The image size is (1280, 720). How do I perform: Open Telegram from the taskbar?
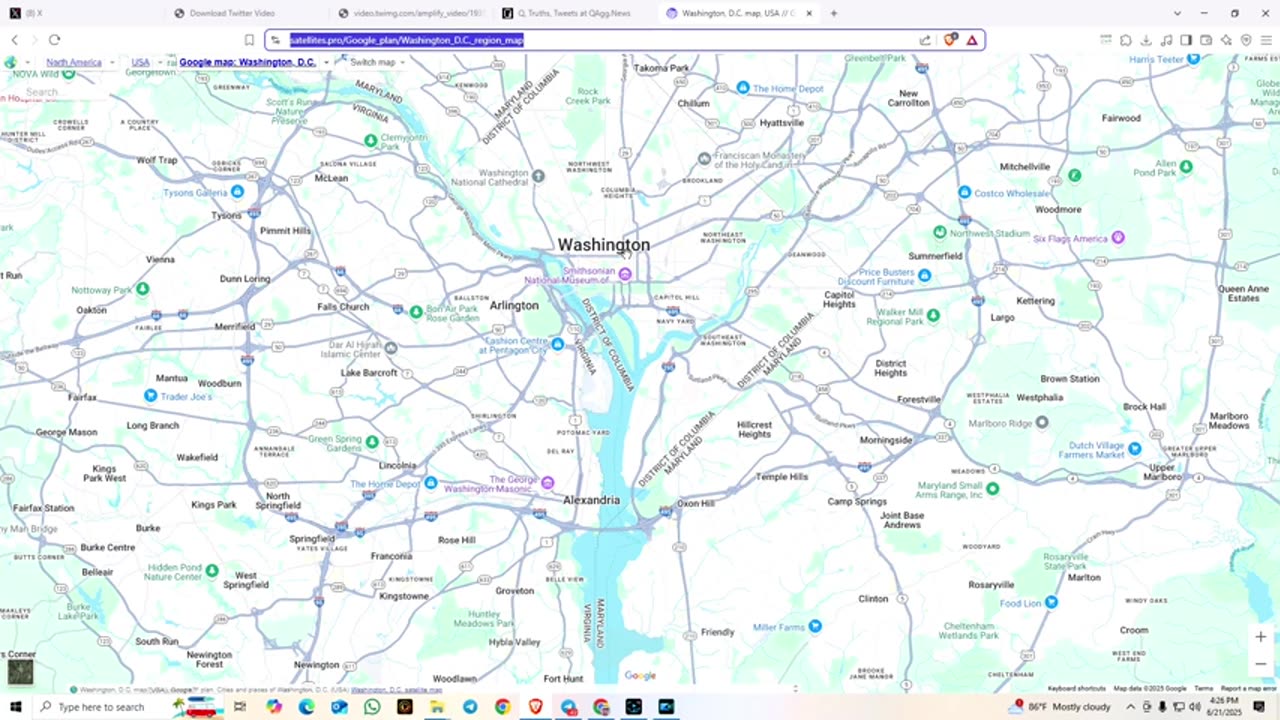pyautogui.click(x=470, y=707)
